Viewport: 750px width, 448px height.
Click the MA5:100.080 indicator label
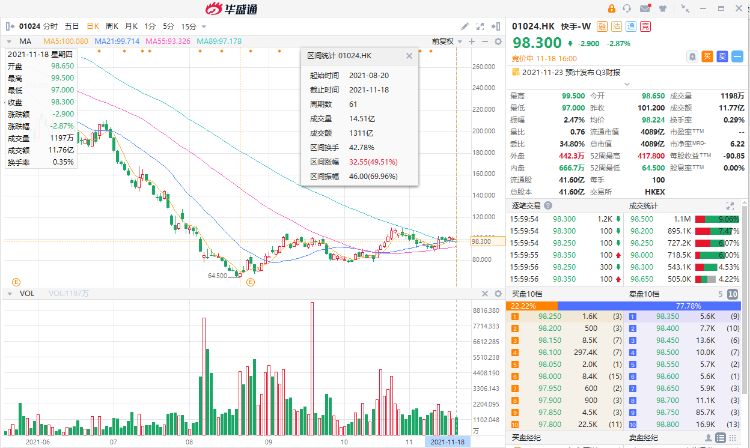click(x=66, y=42)
